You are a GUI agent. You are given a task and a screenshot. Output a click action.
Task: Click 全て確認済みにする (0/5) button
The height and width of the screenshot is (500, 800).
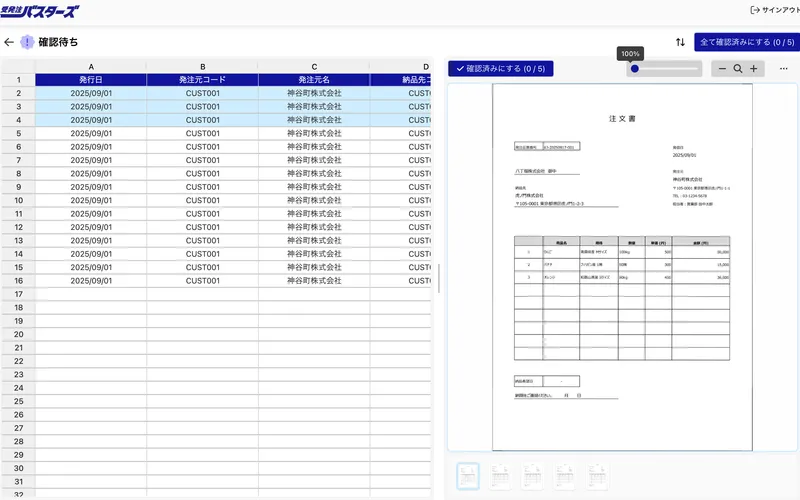(x=747, y=42)
